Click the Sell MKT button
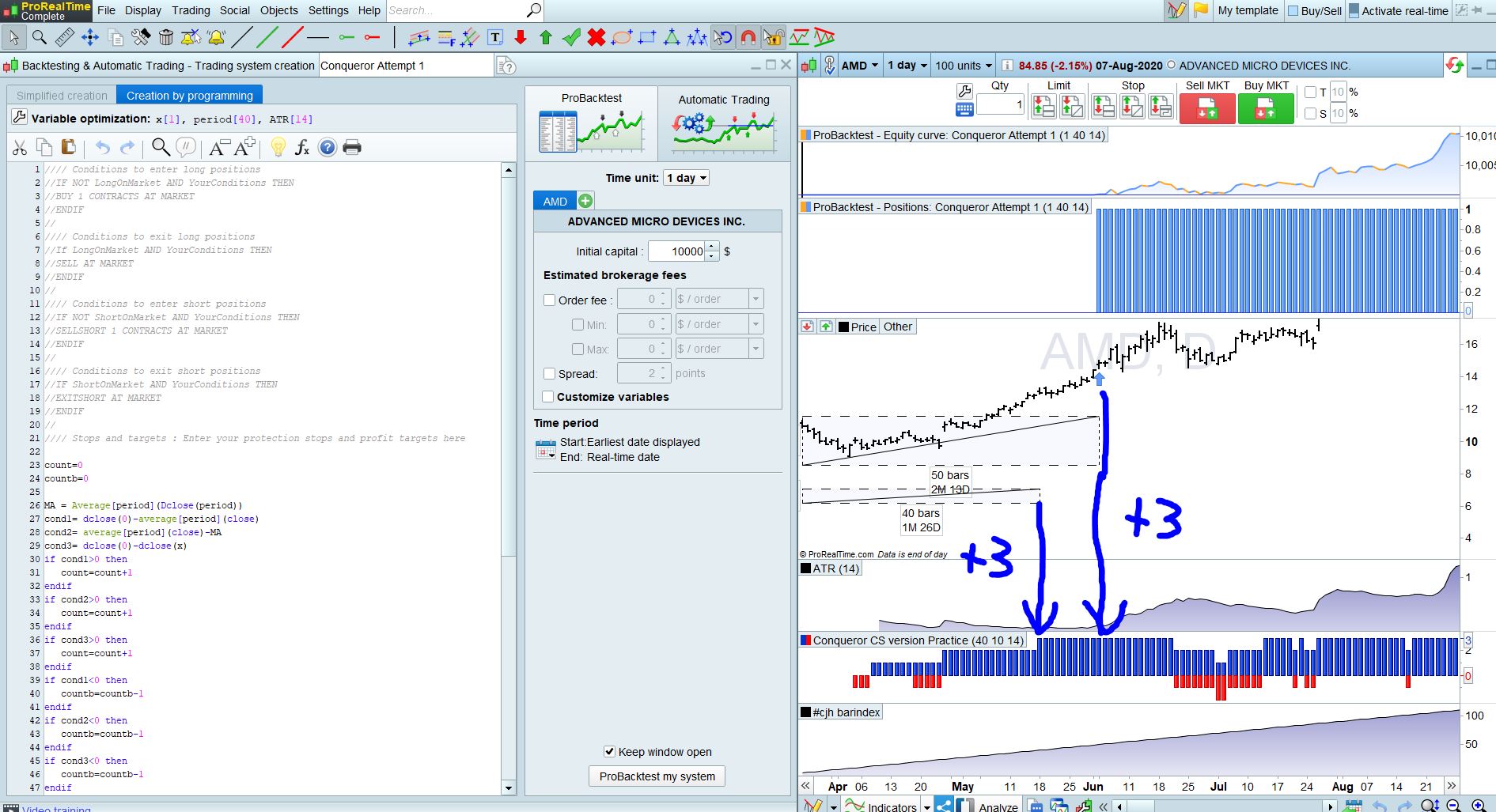This screenshot has width=1496, height=812. tap(1207, 108)
